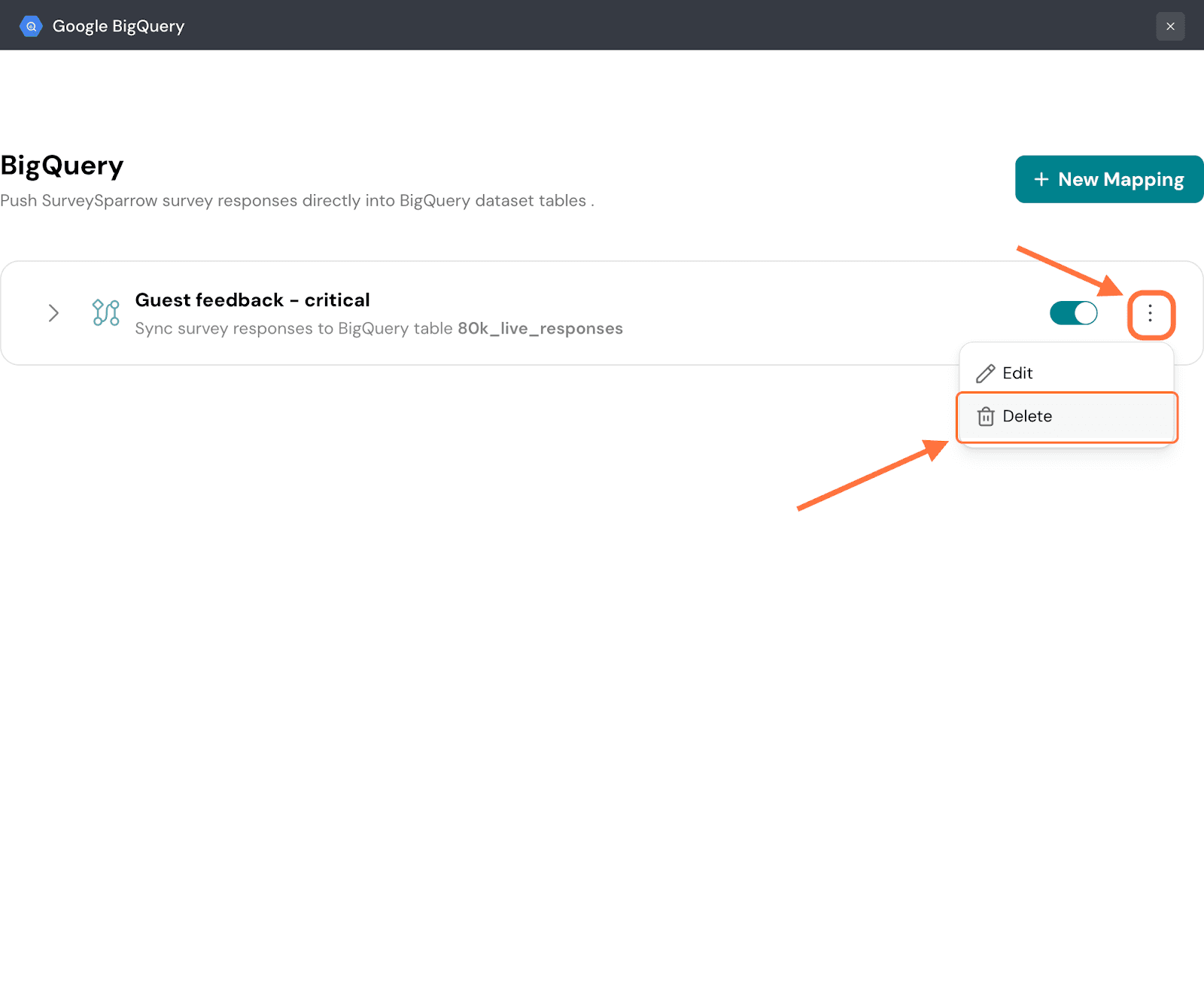Choose Delete from the options menu
This screenshot has width=1204, height=982.
coord(1027,416)
